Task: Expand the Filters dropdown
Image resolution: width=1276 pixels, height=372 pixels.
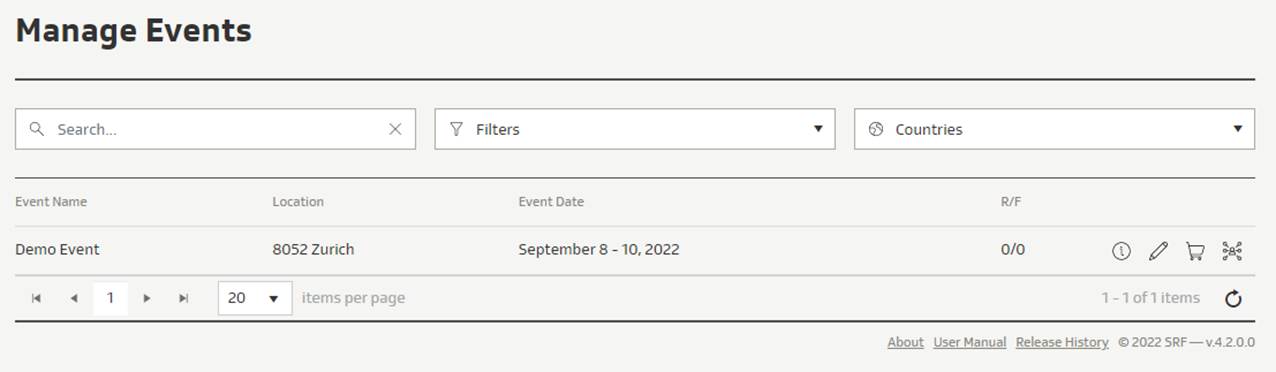Action: [635, 129]
